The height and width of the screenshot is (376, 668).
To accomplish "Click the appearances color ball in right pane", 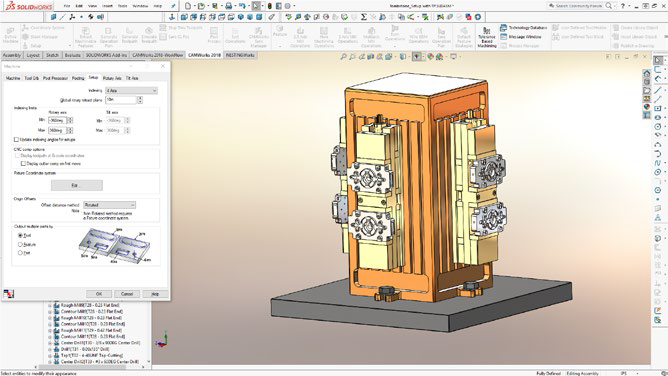I will tap(647, 107).
